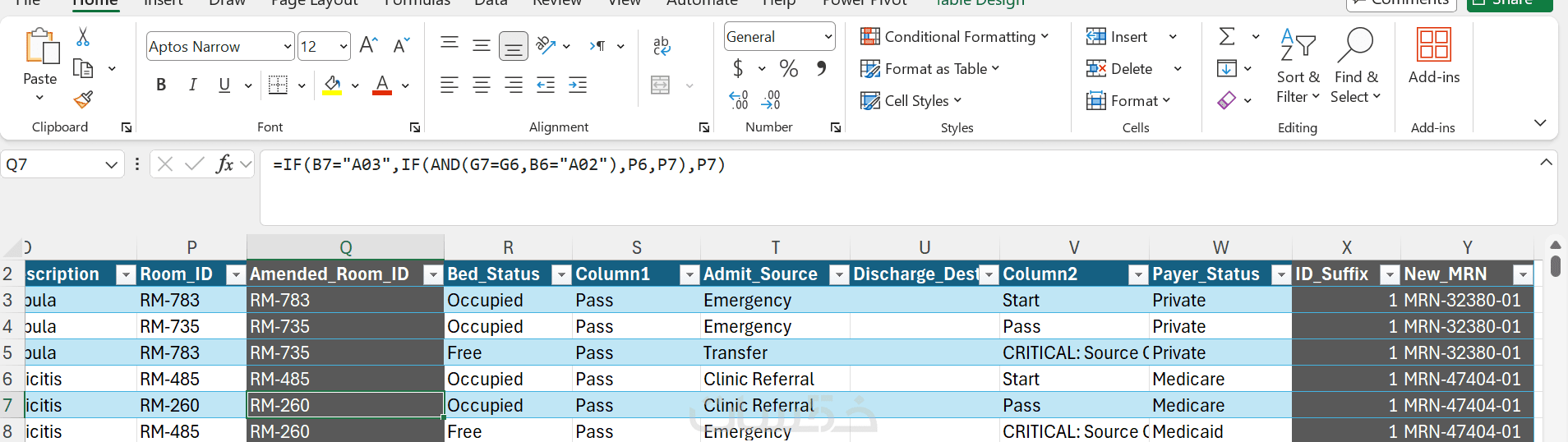The height and width of the screenshot is (442, 1568).
Task: Apply the yellow fill color
Action: point(332,85)
